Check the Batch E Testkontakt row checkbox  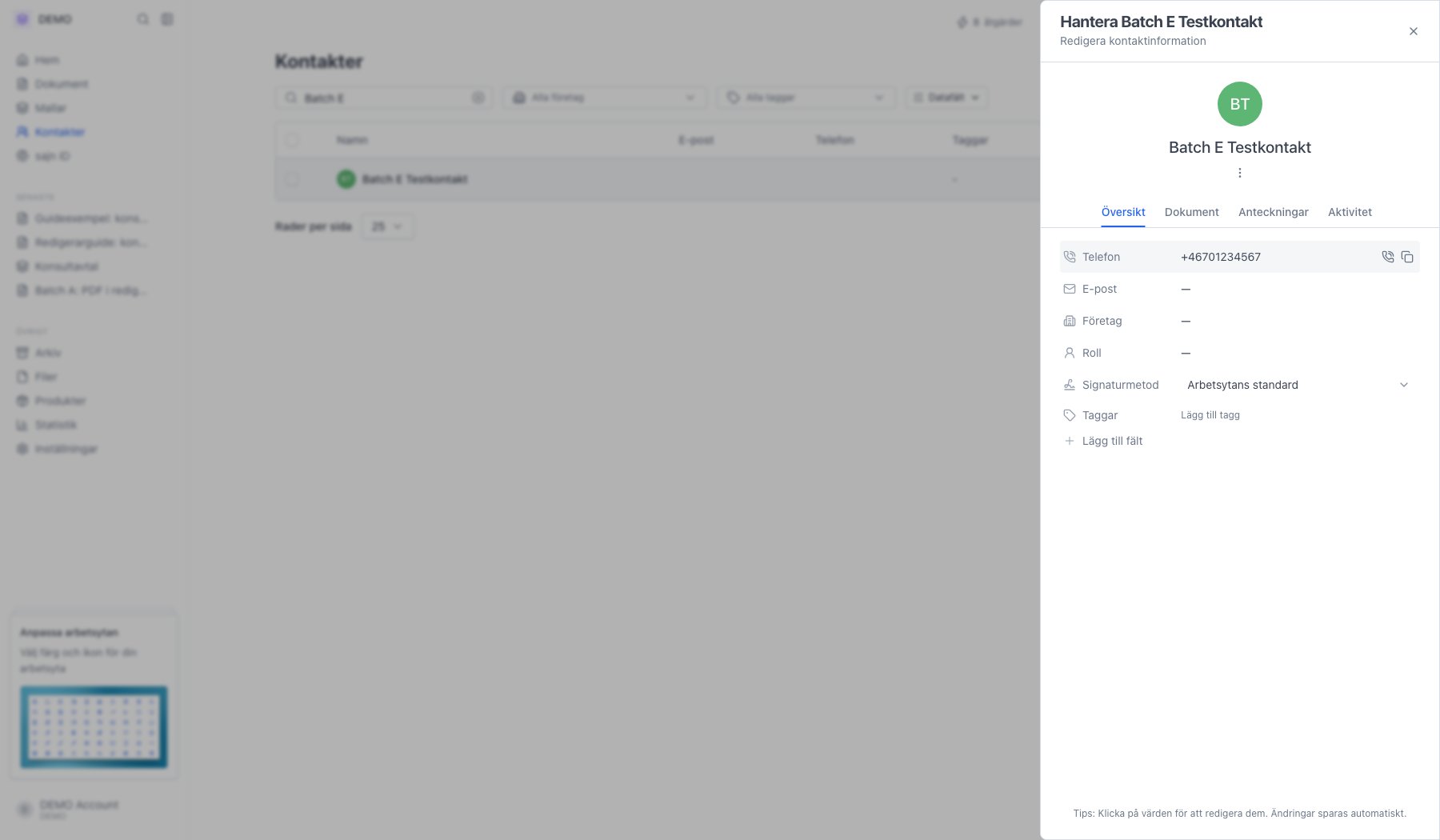pos(292,179)
